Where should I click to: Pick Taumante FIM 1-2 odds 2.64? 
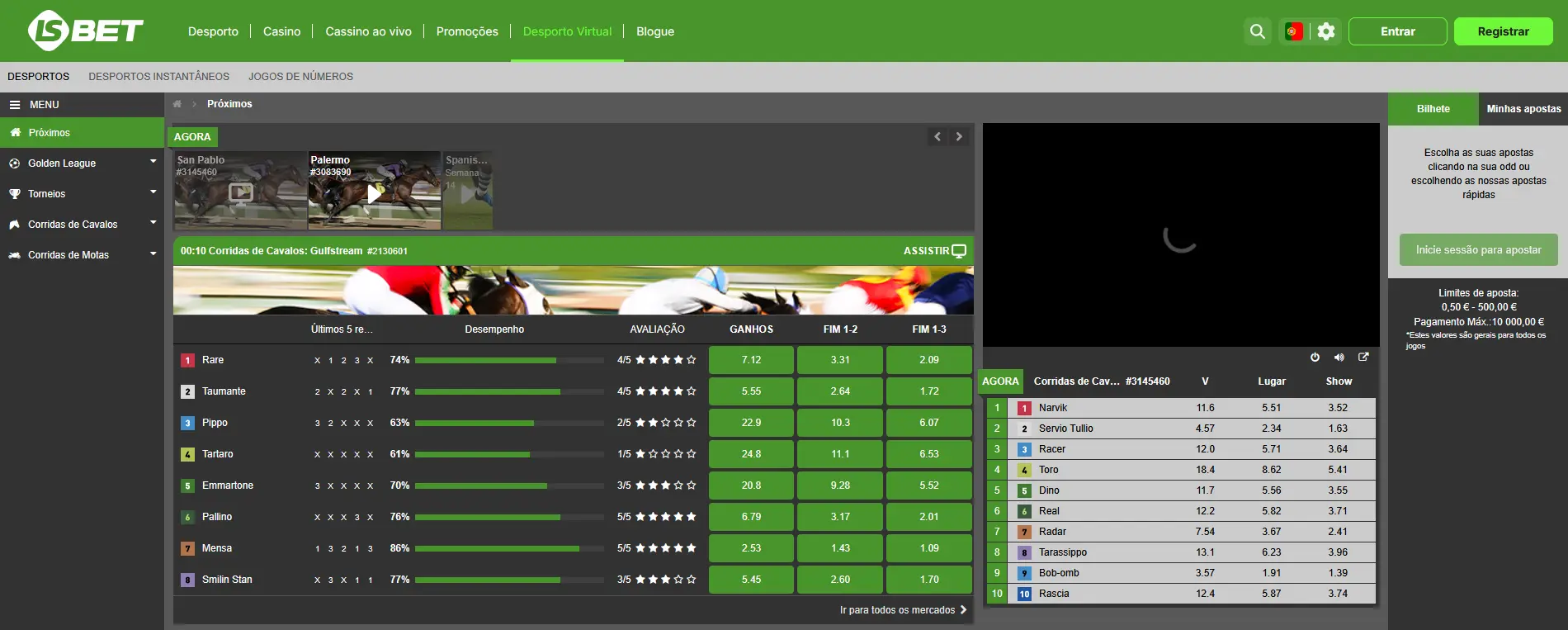coord(840,391)
